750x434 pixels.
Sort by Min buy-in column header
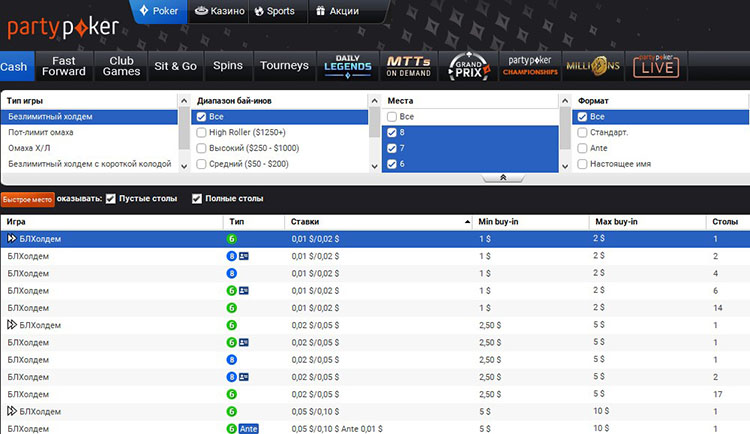[x=531, y=222]
